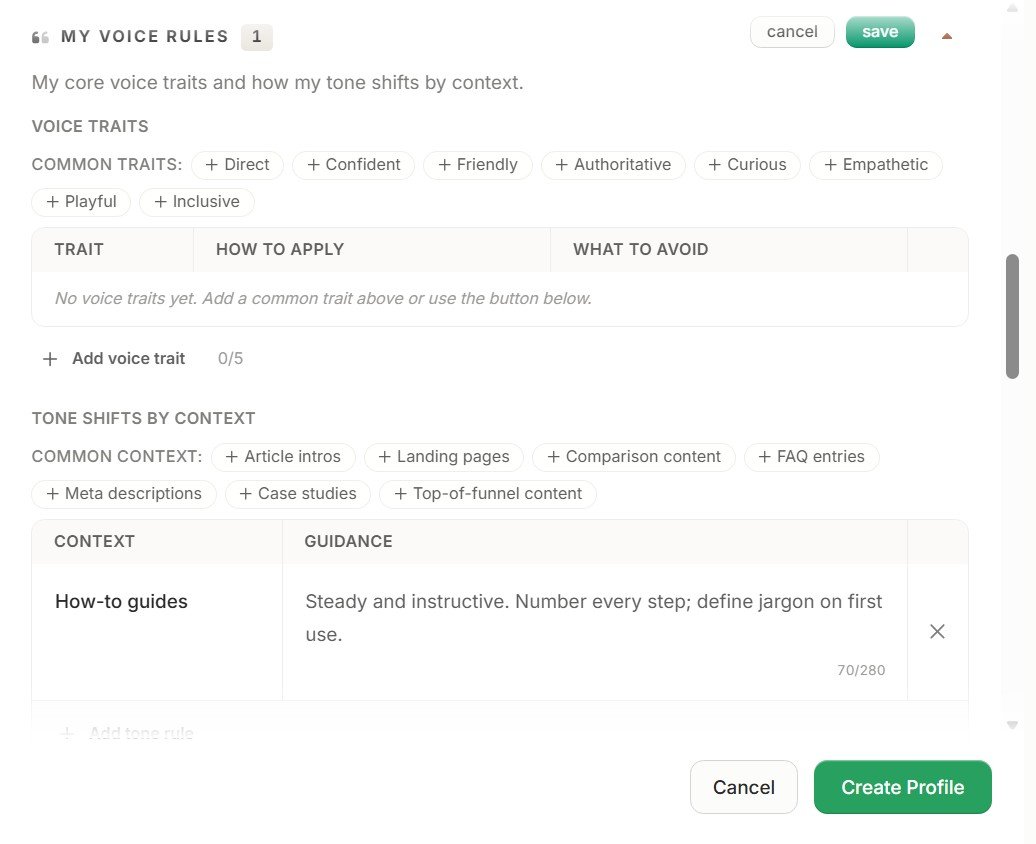Add the Article intros context
This screenshot has width=1036, height=844.
coord(283,457)
